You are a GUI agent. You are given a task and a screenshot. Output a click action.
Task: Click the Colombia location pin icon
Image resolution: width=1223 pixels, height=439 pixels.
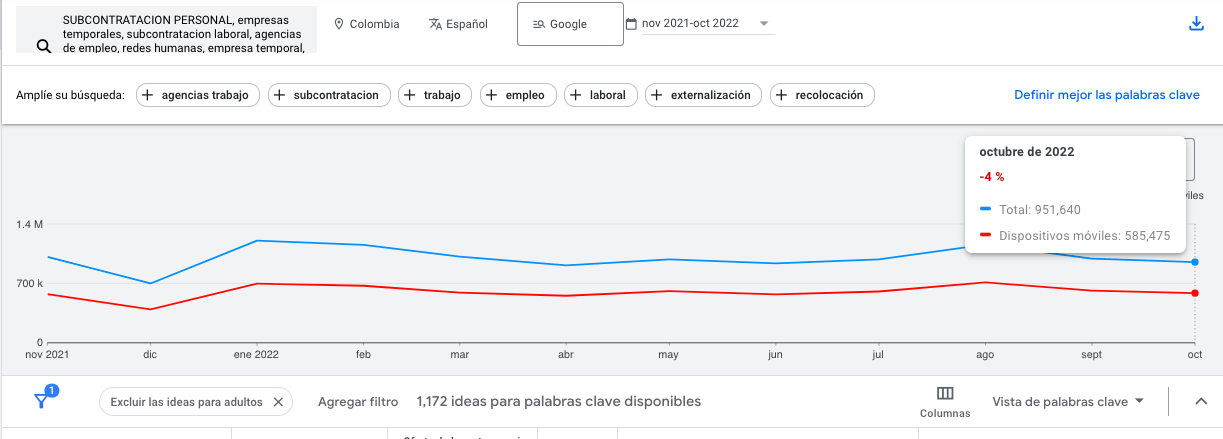pyautogui.click(x=339, y=24)
